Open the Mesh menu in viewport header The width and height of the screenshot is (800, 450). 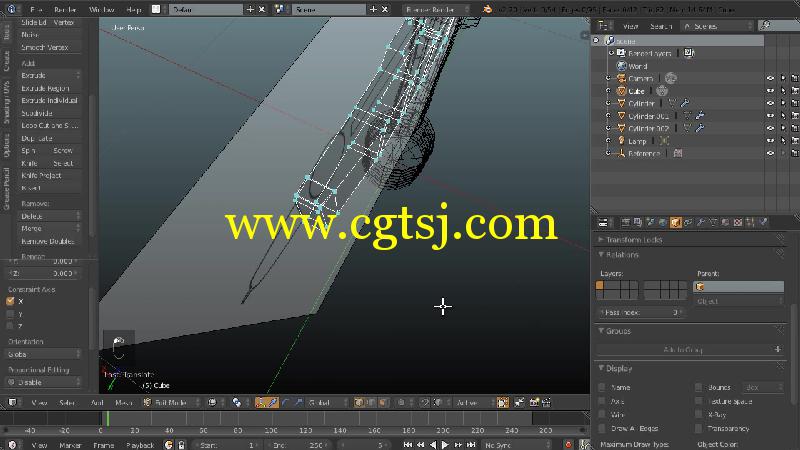(x=123, y=403)
